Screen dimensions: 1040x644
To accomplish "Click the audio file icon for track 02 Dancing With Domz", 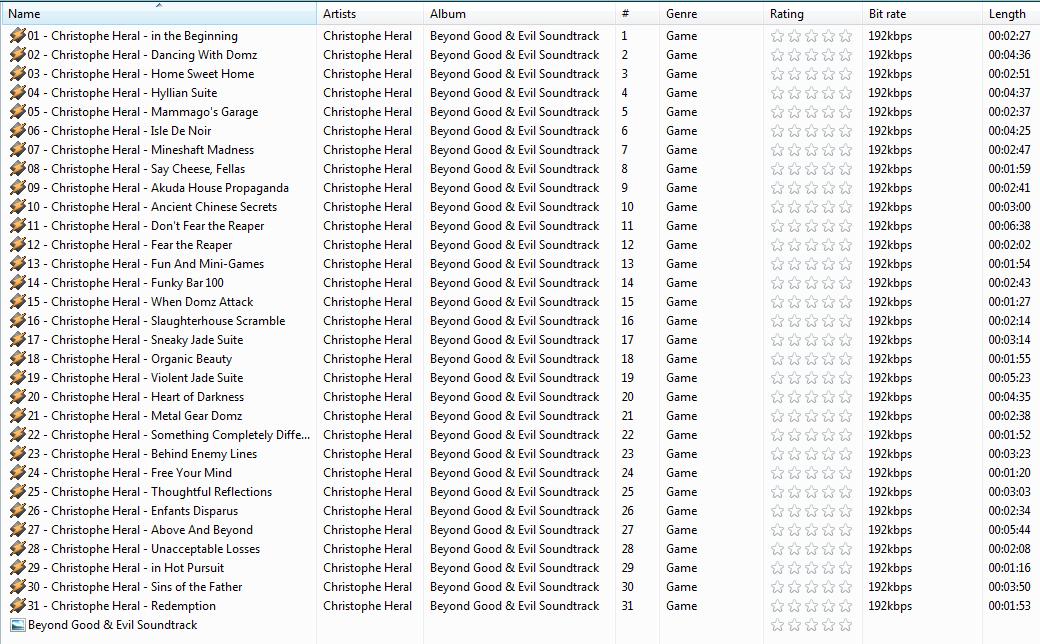I will pyautogui.click(x=18, y=55).
